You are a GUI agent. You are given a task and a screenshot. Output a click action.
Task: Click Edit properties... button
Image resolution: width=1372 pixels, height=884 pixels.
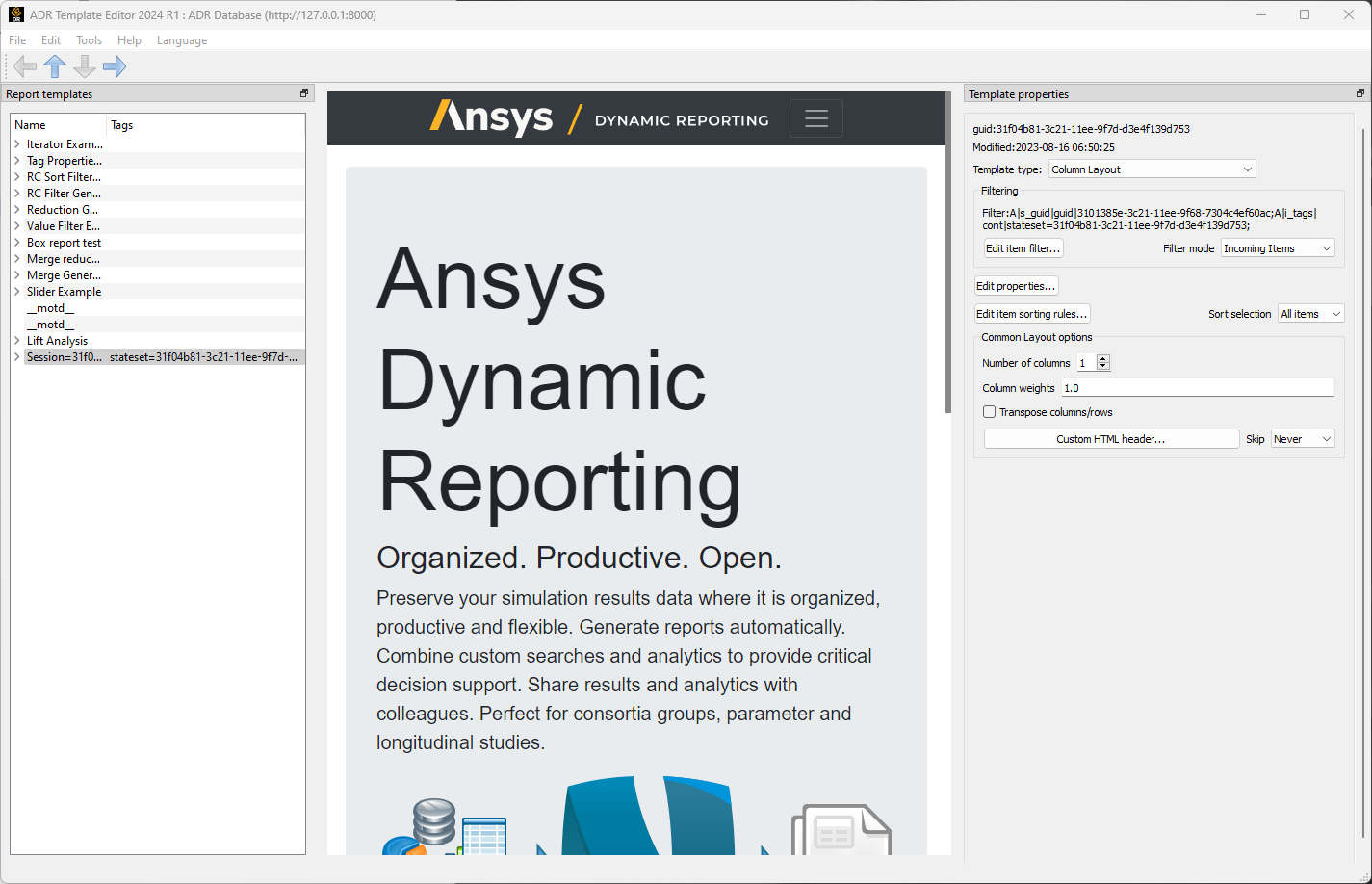[1017, 286]
